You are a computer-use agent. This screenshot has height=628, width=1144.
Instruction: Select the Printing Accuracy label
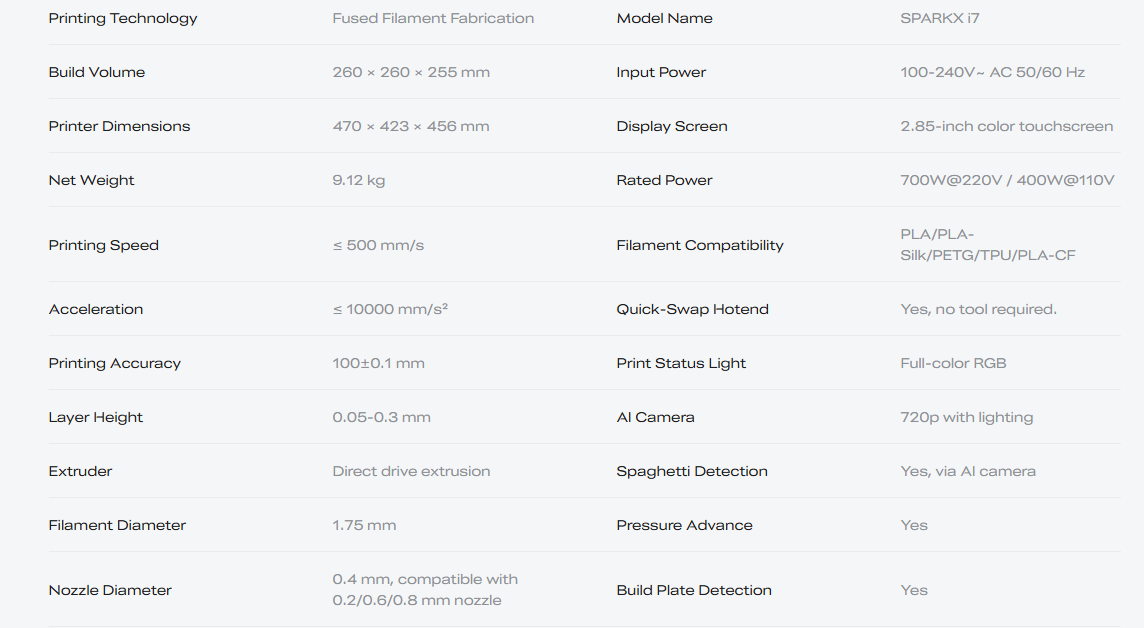tap(115, 363)
